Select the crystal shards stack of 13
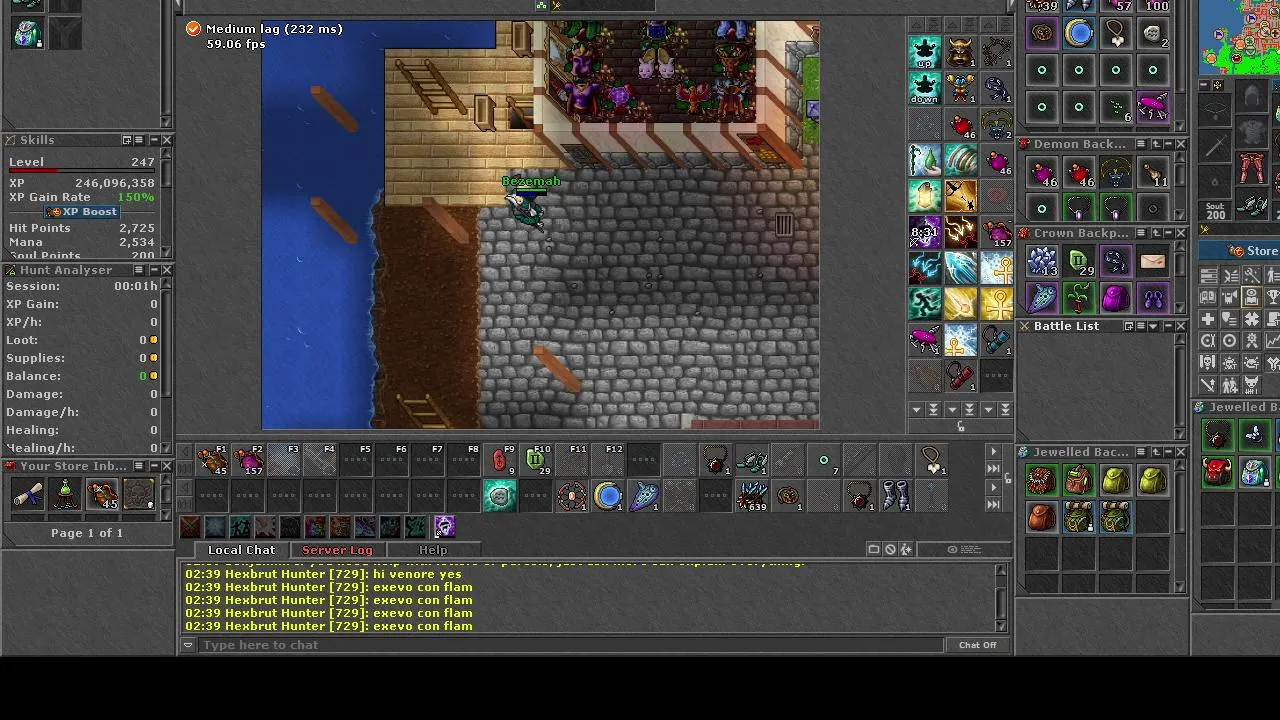1280x720 pixels. (1042, 262)
